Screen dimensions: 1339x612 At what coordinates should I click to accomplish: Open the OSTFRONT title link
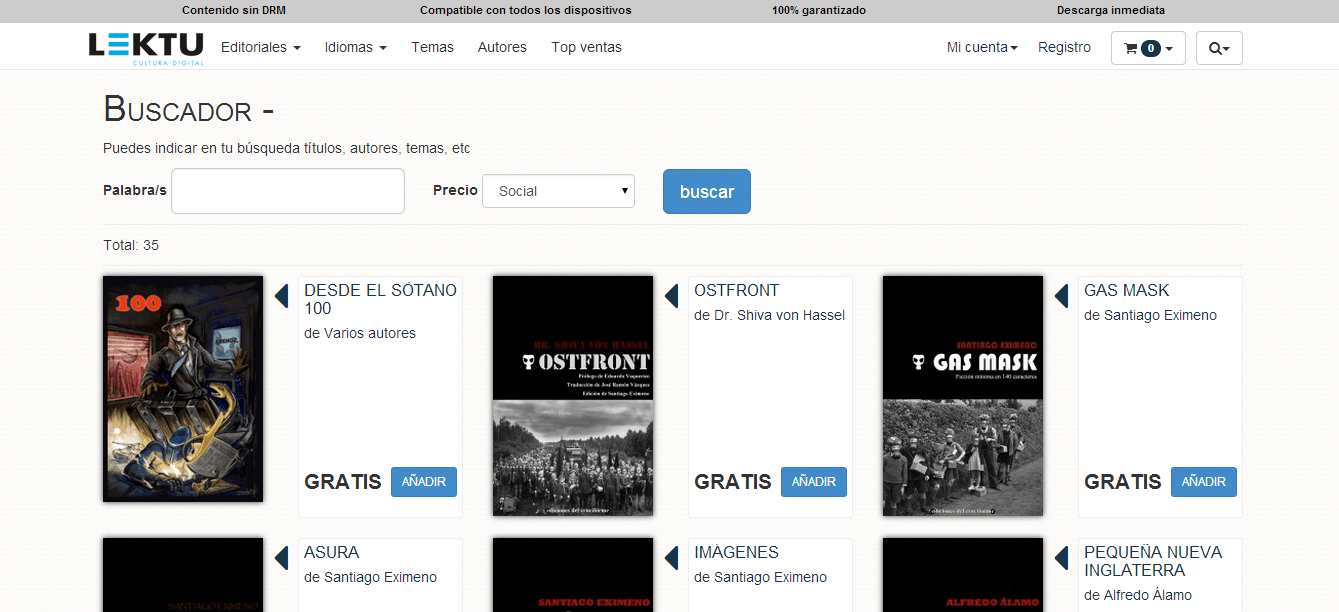(x=736, y=290)
